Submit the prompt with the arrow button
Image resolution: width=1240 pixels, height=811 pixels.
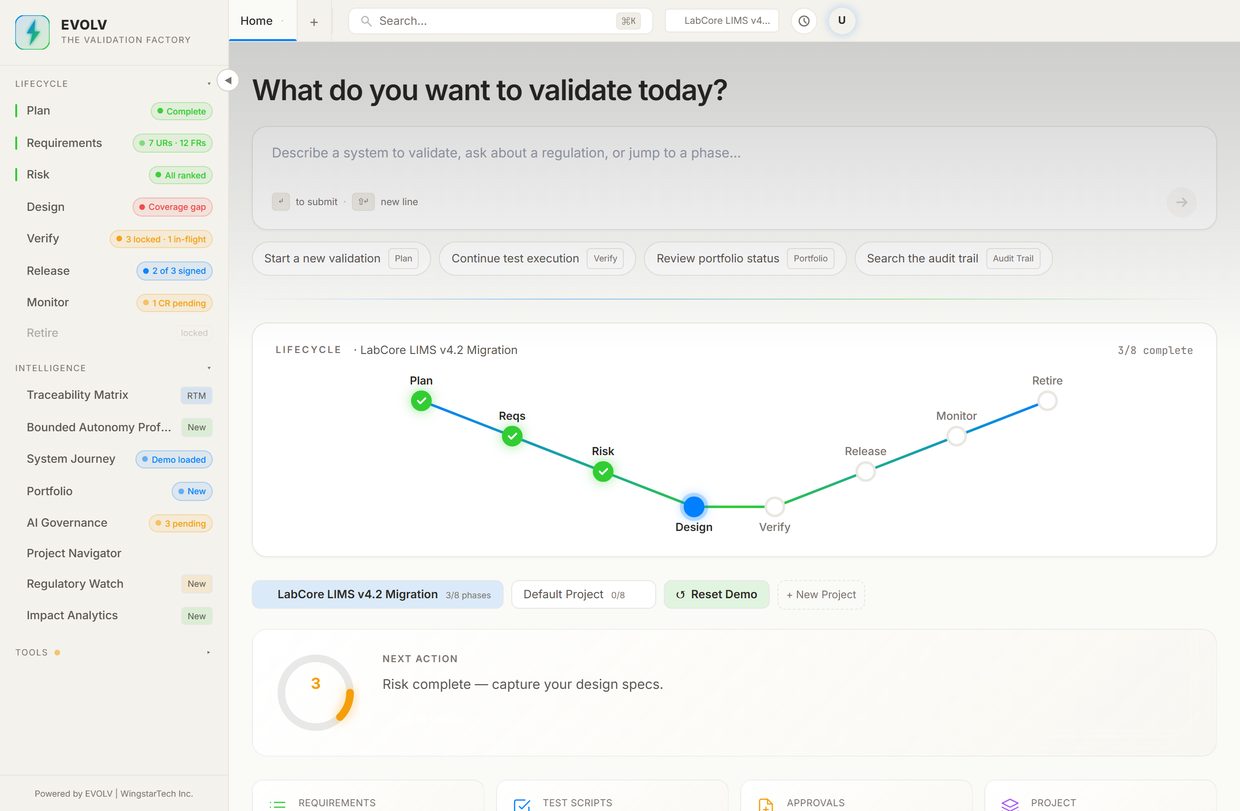pyautogui.click(x=1181, y=202)
